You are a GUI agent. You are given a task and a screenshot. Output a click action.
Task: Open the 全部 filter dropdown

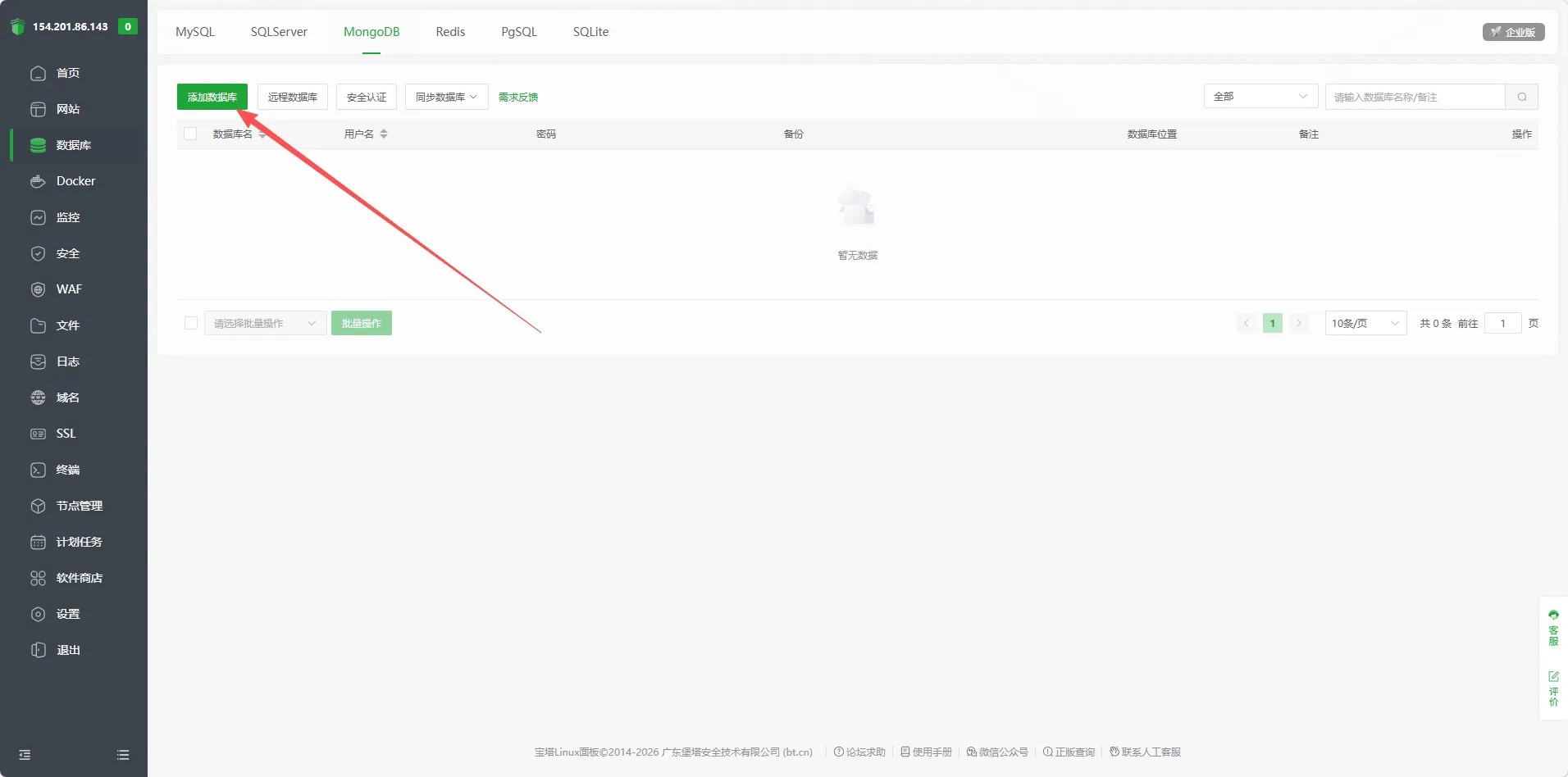(x=1260, y=97)
